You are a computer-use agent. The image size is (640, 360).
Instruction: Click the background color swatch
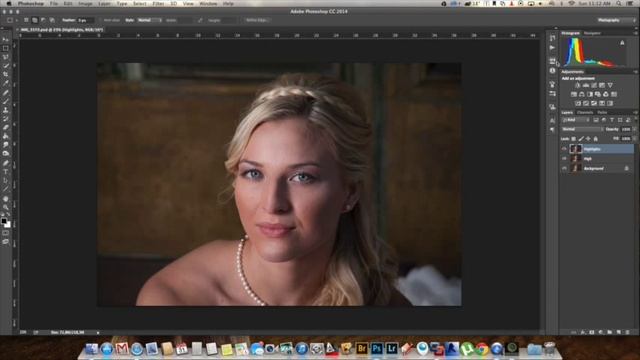(8, 225)
